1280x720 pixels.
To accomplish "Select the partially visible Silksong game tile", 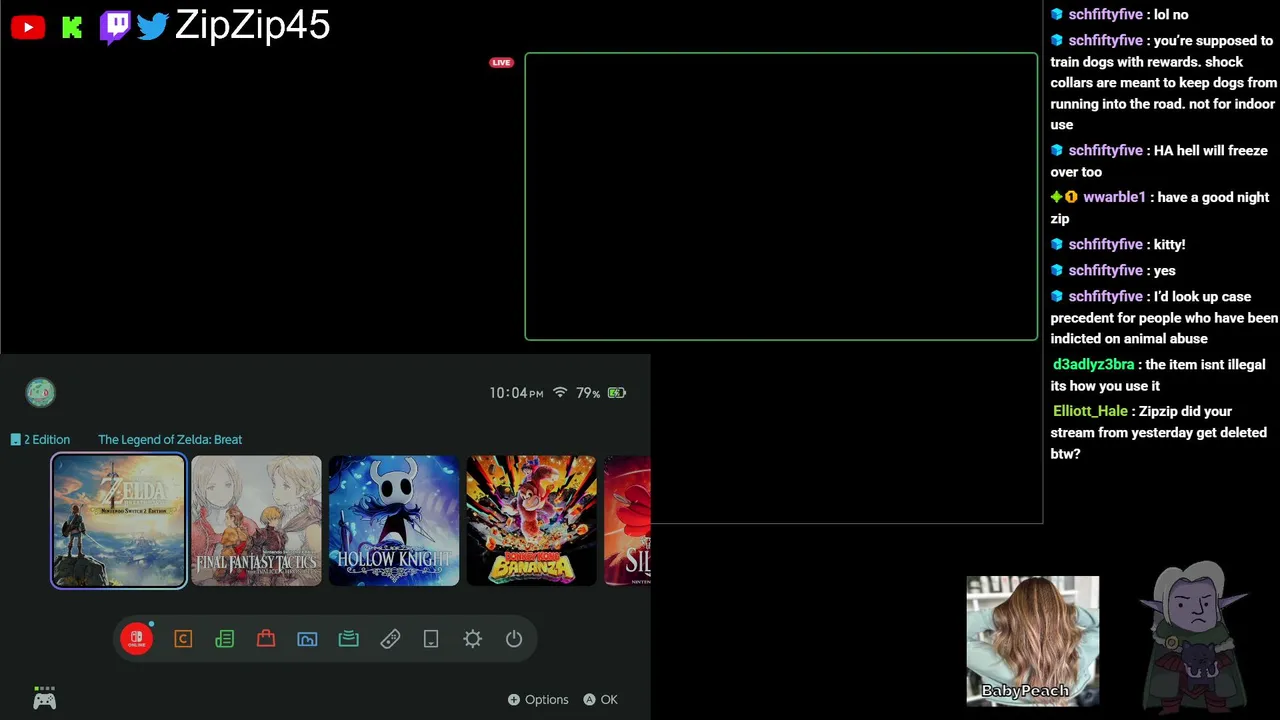I will tap(627, 521).
